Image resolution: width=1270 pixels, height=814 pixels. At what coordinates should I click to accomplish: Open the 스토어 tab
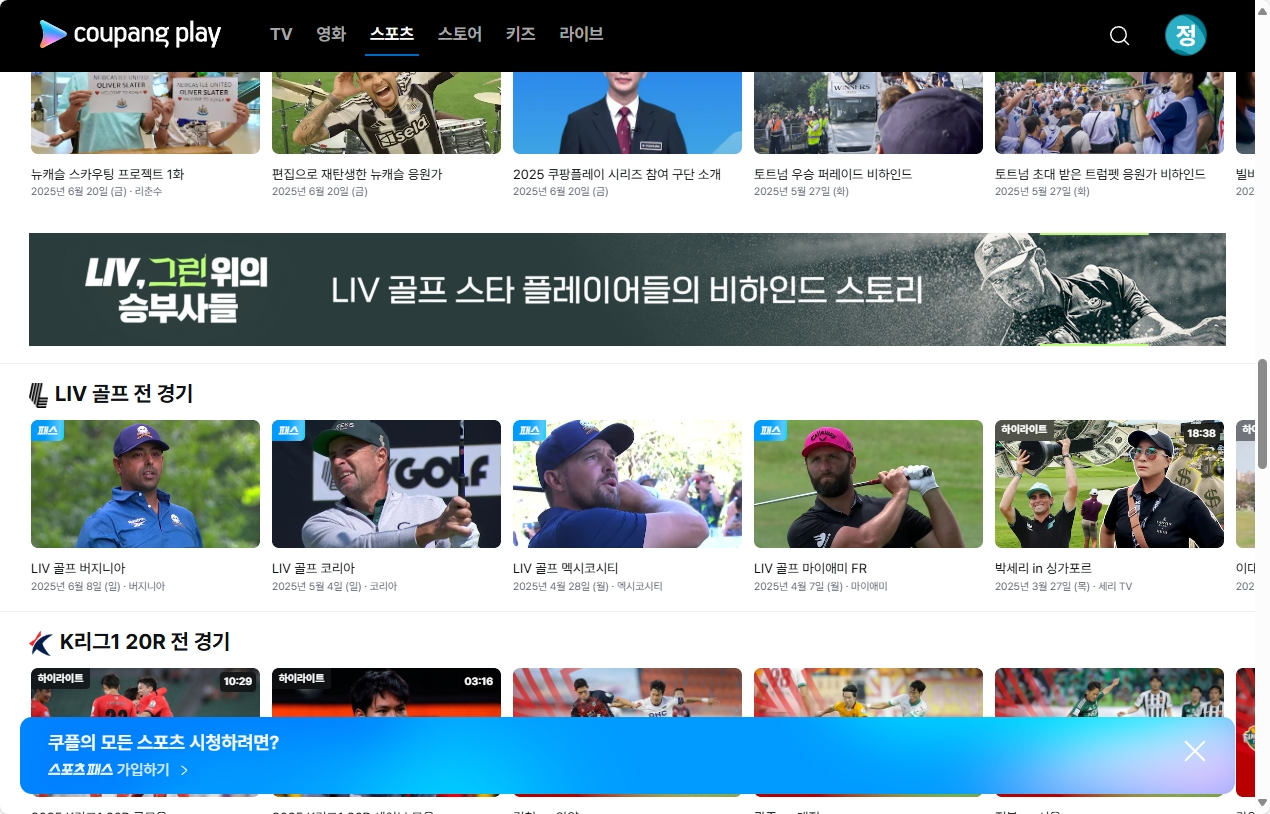click(x=460, y=34)
